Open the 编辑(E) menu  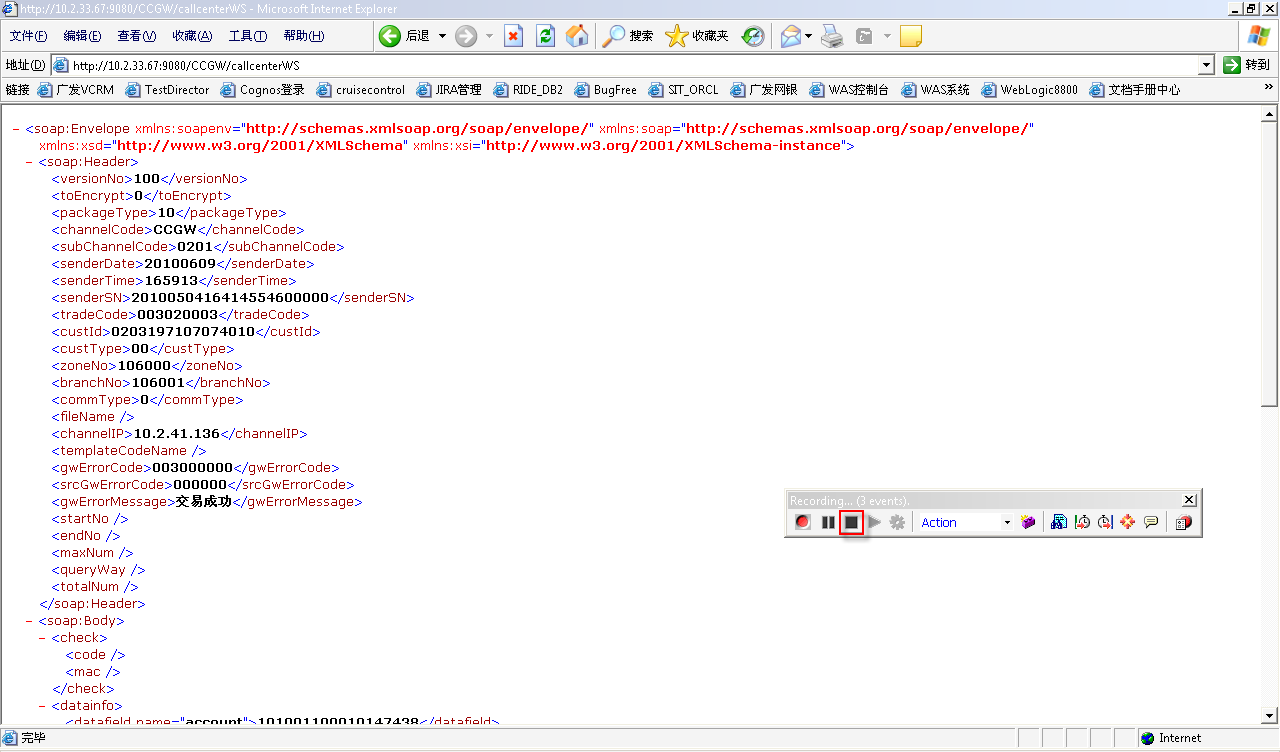click(x=82, y=36)
